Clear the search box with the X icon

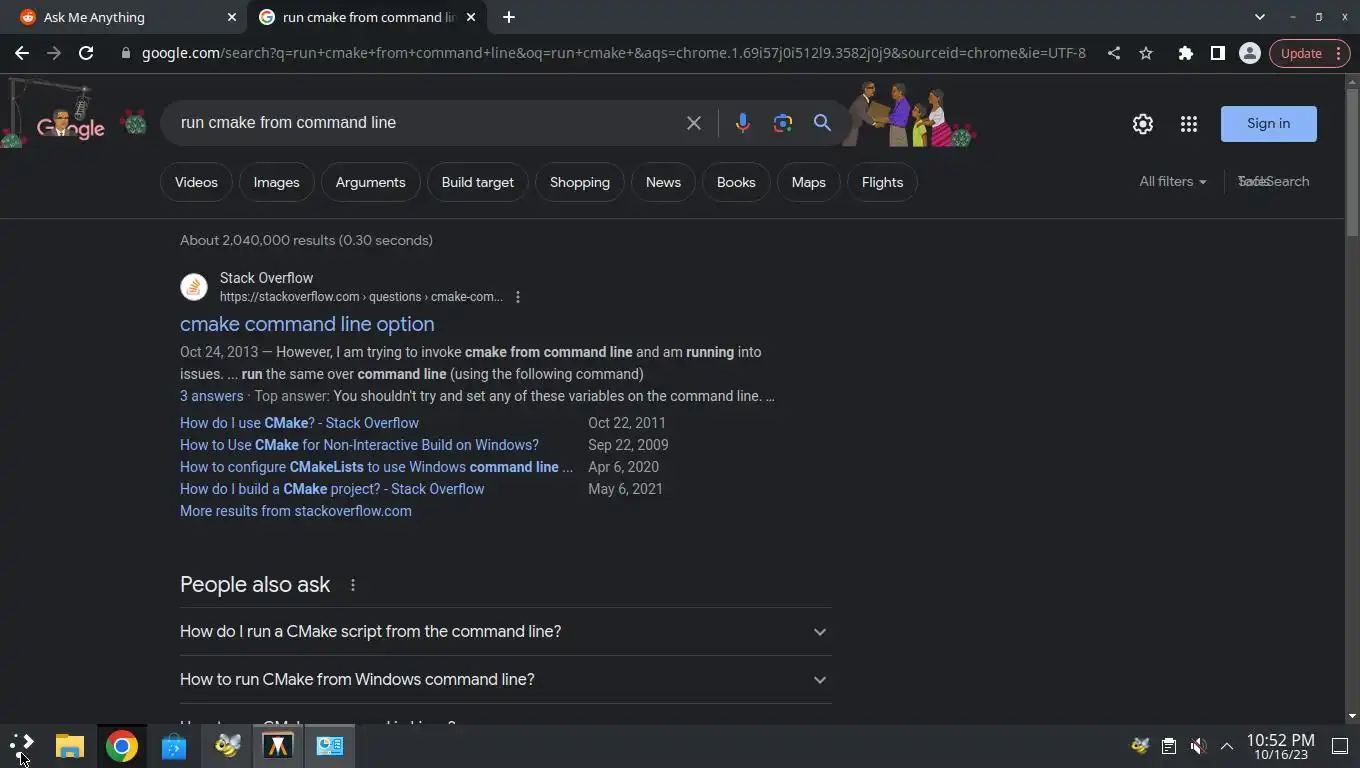pos(693,123)
